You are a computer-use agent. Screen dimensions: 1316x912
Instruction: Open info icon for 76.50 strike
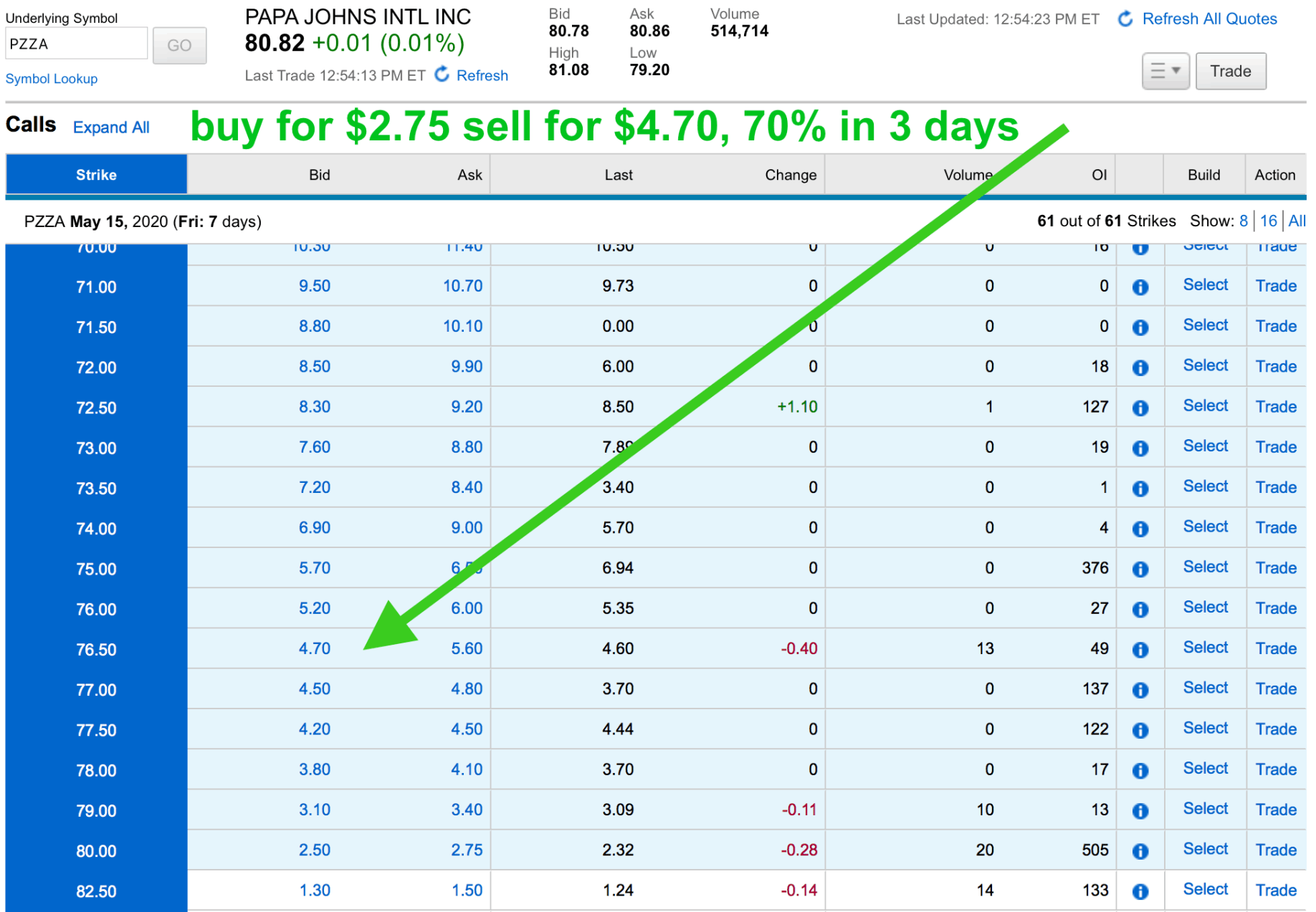pos(1140,650)
